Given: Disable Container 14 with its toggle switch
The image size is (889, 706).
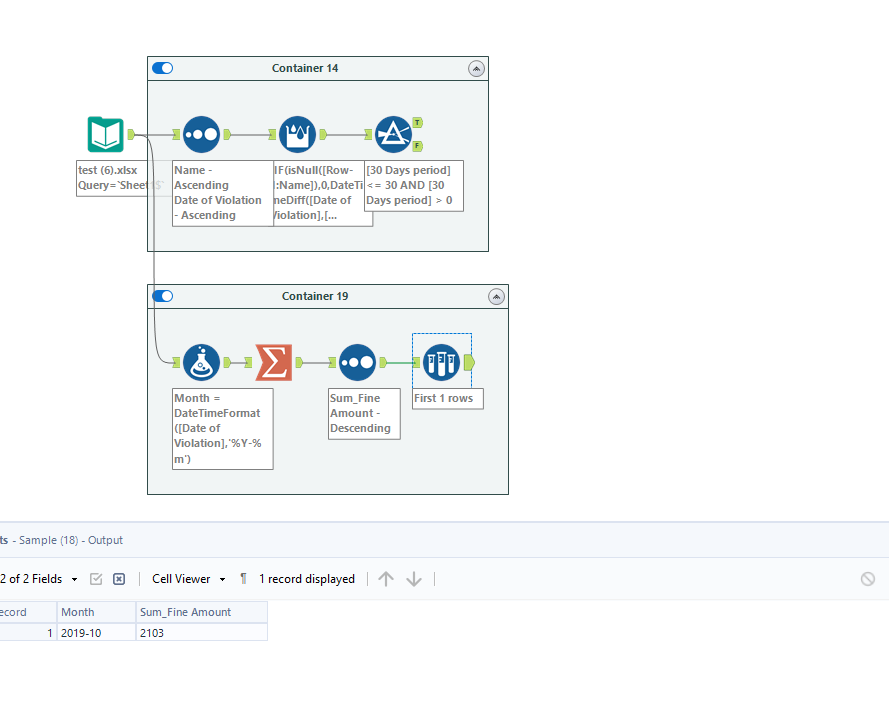Looking at the screenshot, I should pos(162,68).
